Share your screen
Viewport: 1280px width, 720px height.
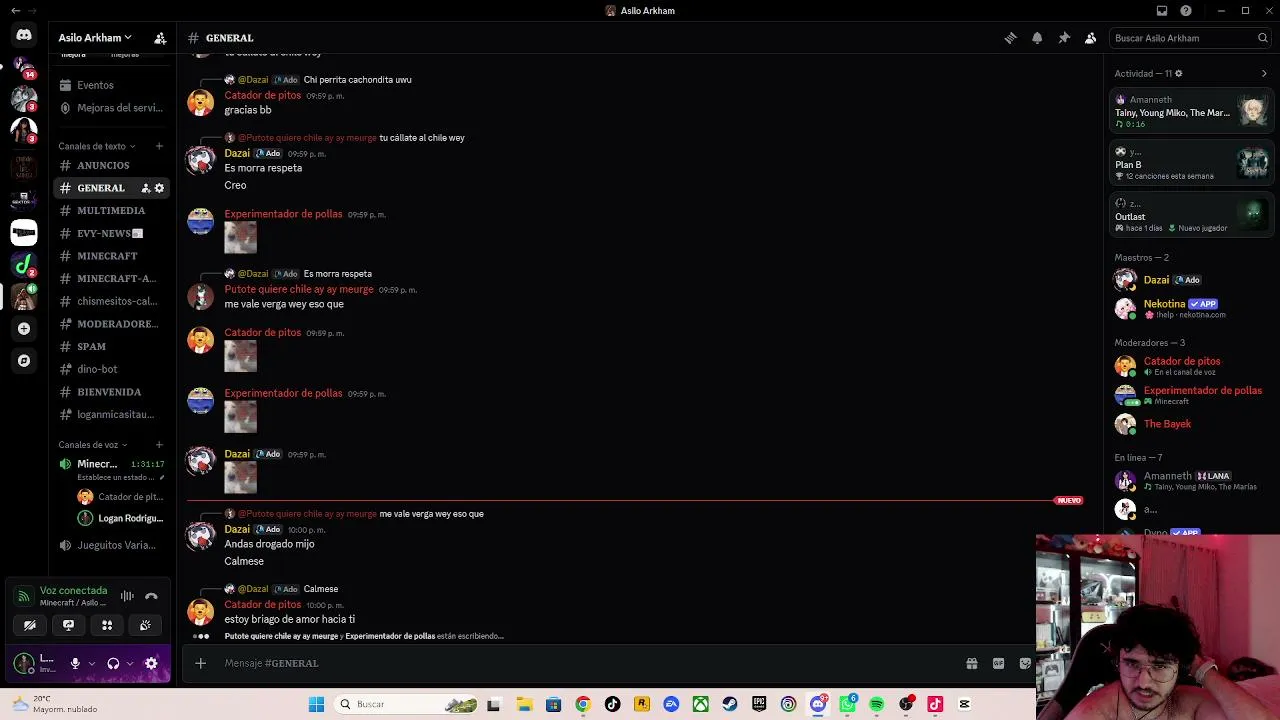(68, 625)
